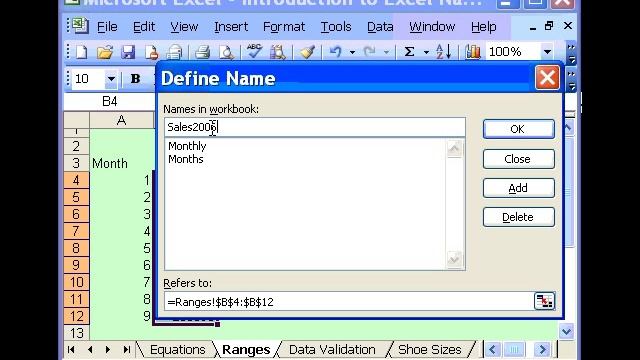Click the Add button
The image size is (640, 360).
518,188
